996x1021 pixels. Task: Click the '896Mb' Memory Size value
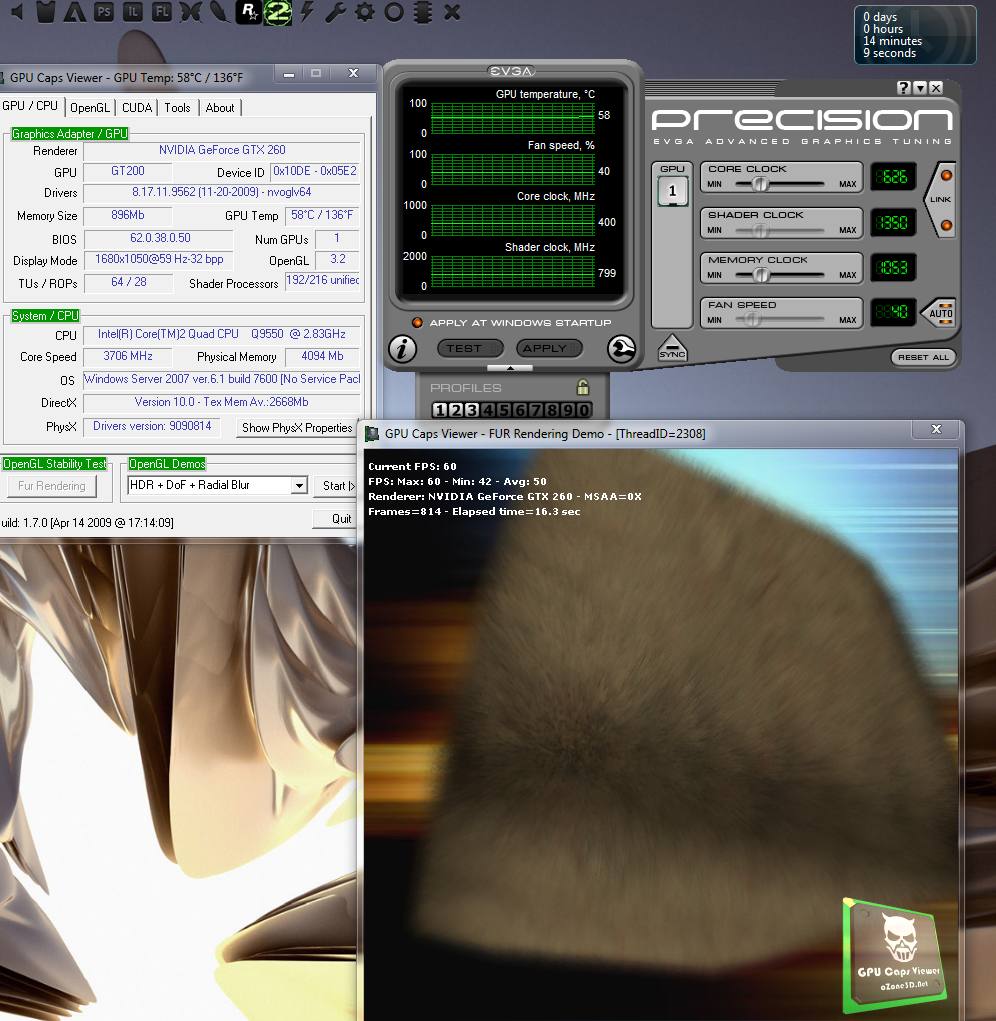click(128, 216)
